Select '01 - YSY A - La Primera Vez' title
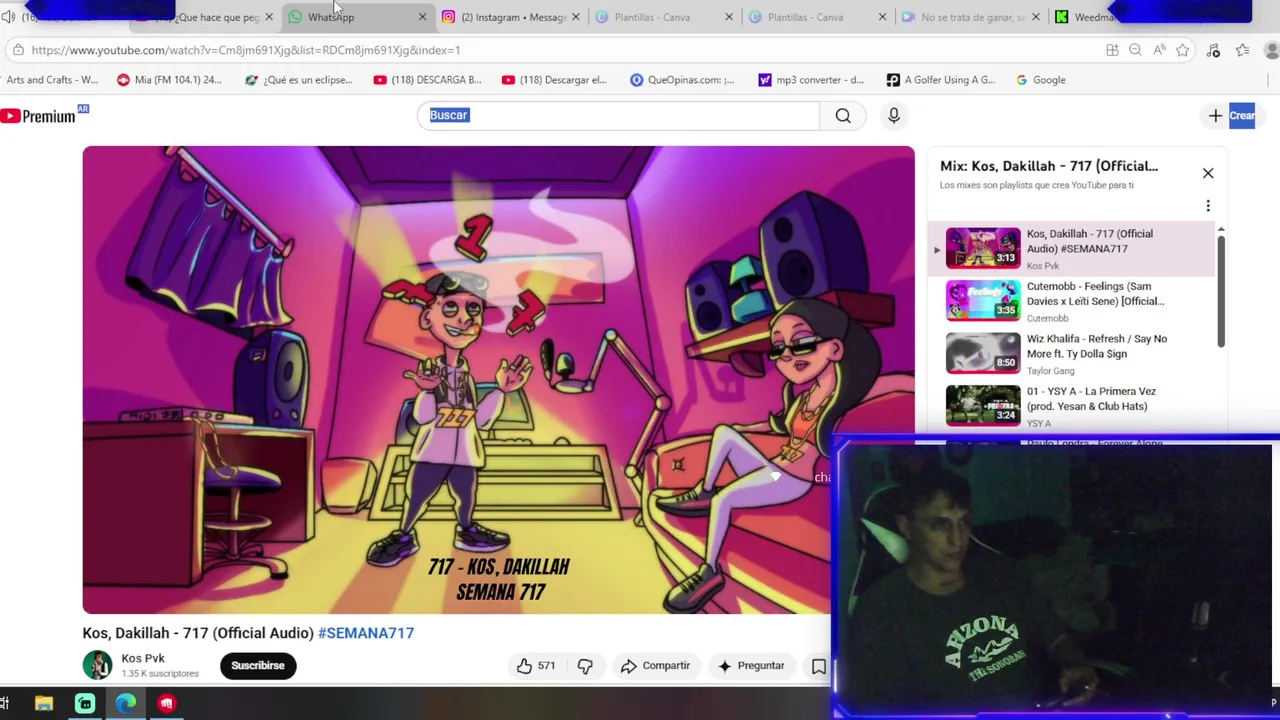The width and height of the screenshot is (1280, 720). pyautogui.click(x=1091, y=399)
